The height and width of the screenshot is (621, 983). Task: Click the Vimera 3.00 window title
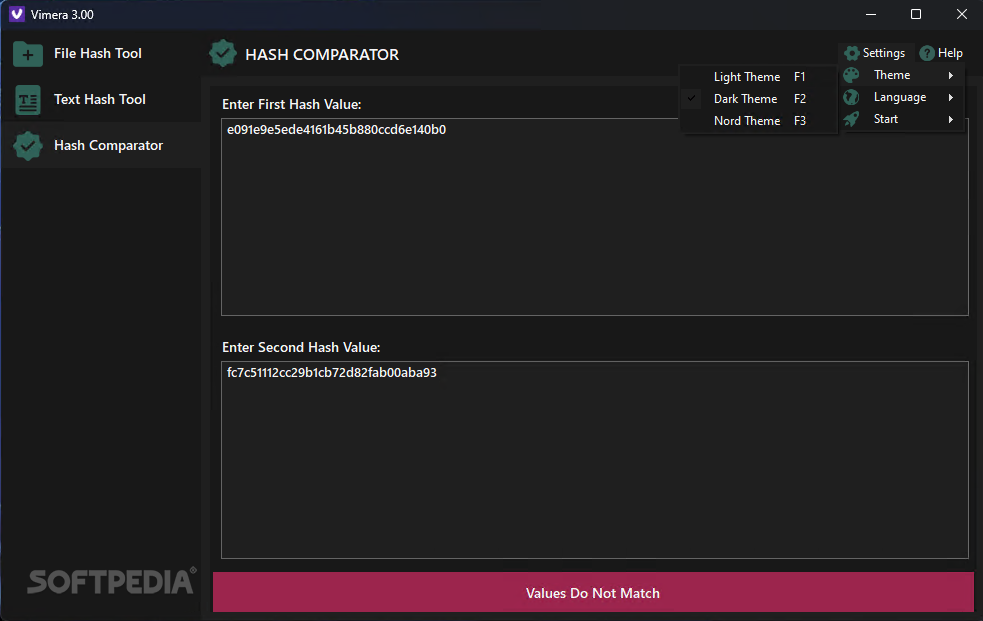coord(62,14)
